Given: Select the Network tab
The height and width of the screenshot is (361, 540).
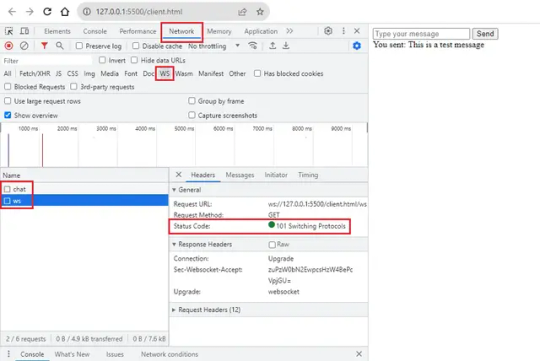Looking at the screenshot, I should (x=181, y=31).
